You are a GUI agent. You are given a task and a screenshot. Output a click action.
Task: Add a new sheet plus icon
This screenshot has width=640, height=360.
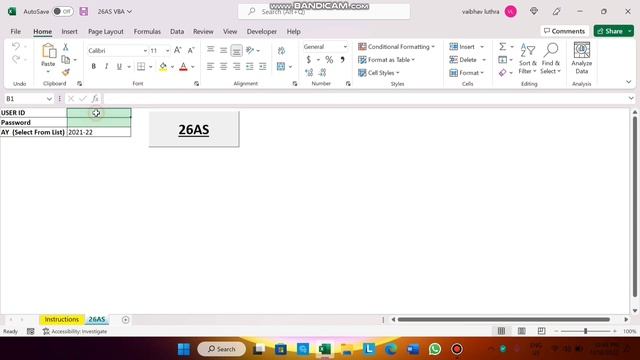tap(125, 320)
